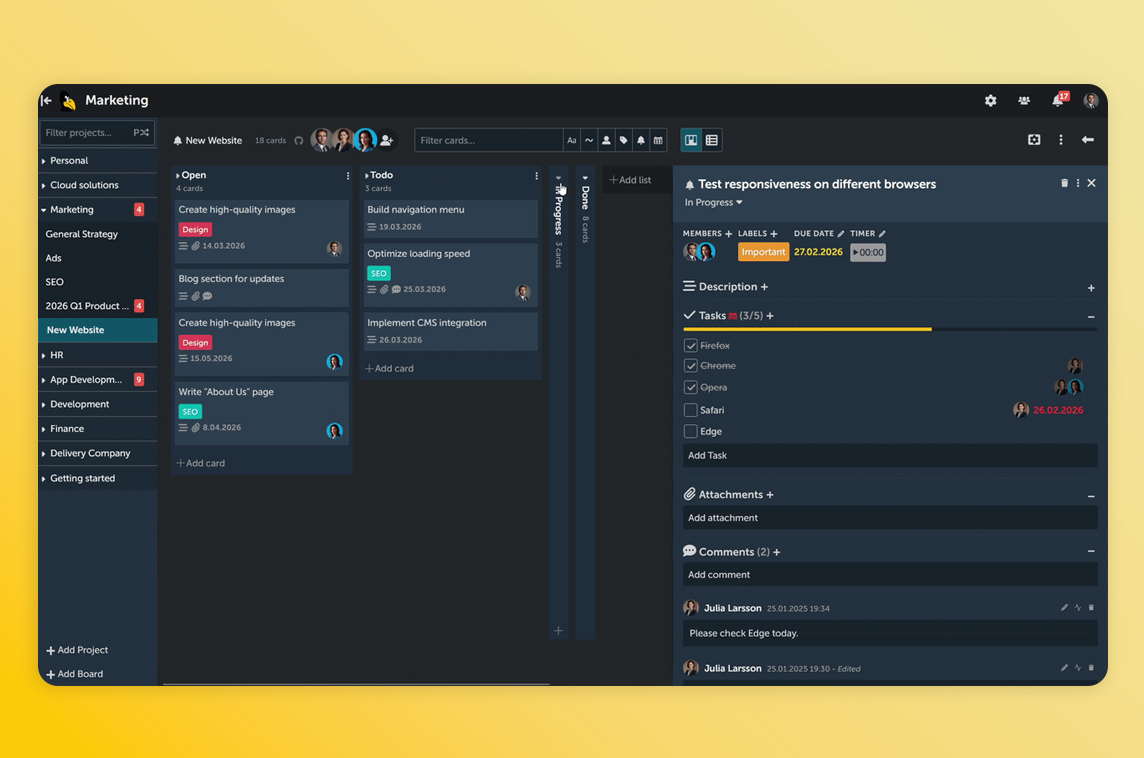Delete the card using trash icon
This screenshot has width=1144, height=758.
pyautogui.click(x=1064, y=184)
